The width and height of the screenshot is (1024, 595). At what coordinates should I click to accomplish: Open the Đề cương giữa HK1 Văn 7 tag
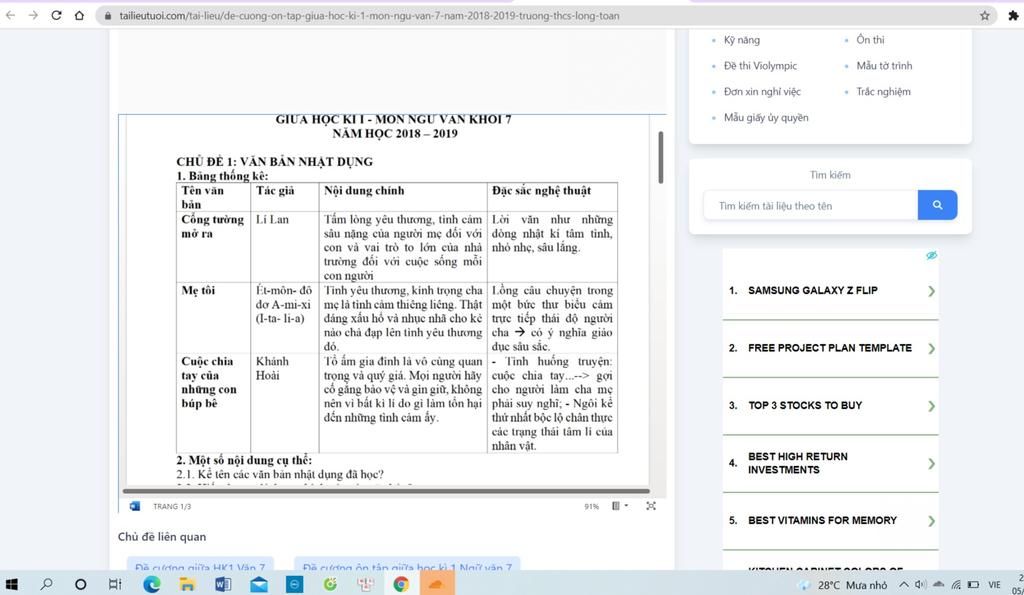pos(200,566)
